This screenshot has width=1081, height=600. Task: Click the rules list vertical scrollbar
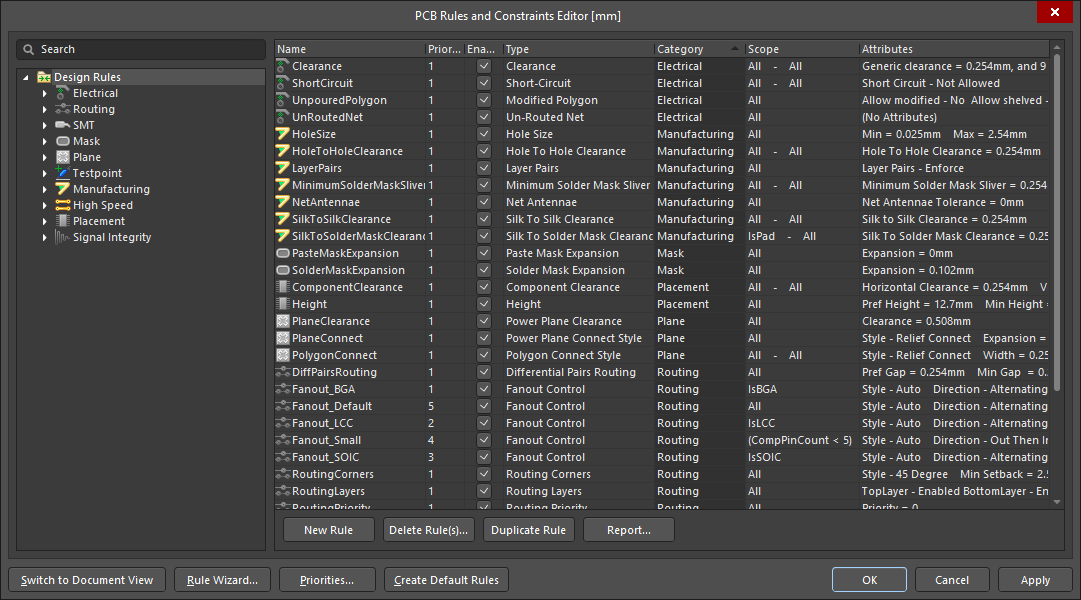point(1057,220)
